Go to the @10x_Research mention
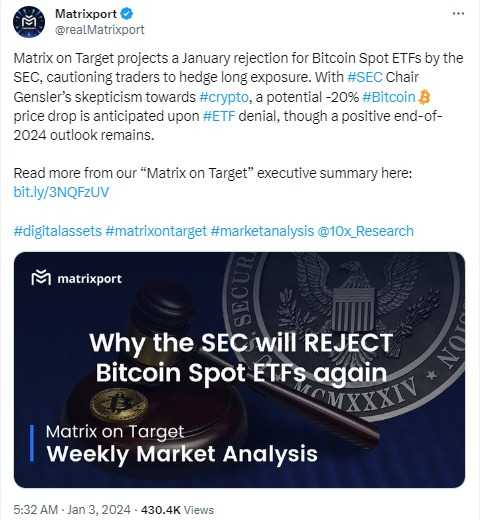The width and height of the screenshot is (482, 520). (365, 231)
